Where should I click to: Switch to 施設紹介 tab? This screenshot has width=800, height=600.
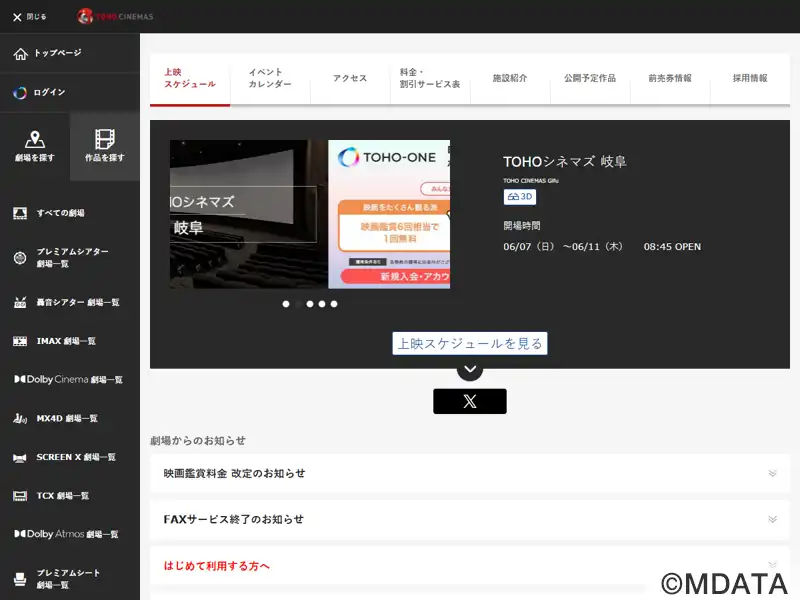(x=510, y=79)
